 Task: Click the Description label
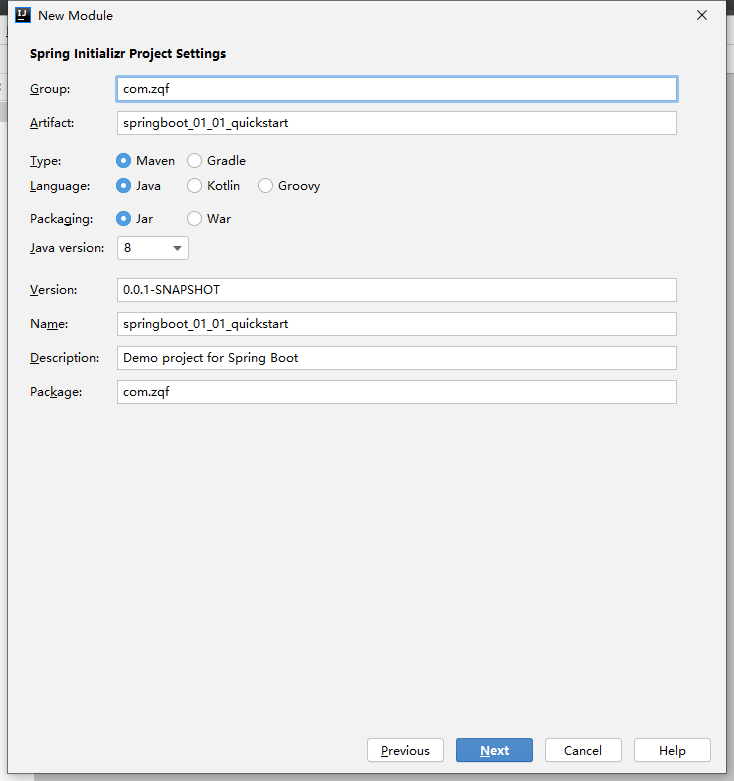point(64,358)
